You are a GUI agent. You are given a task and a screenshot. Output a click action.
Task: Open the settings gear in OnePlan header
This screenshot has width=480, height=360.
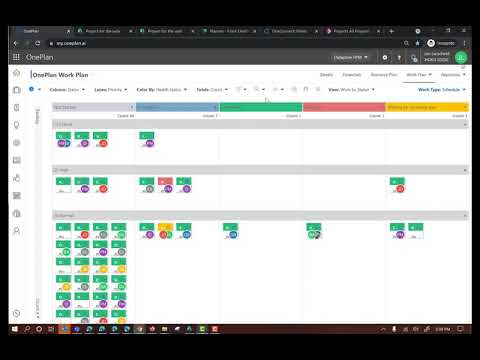click(385, 57)
